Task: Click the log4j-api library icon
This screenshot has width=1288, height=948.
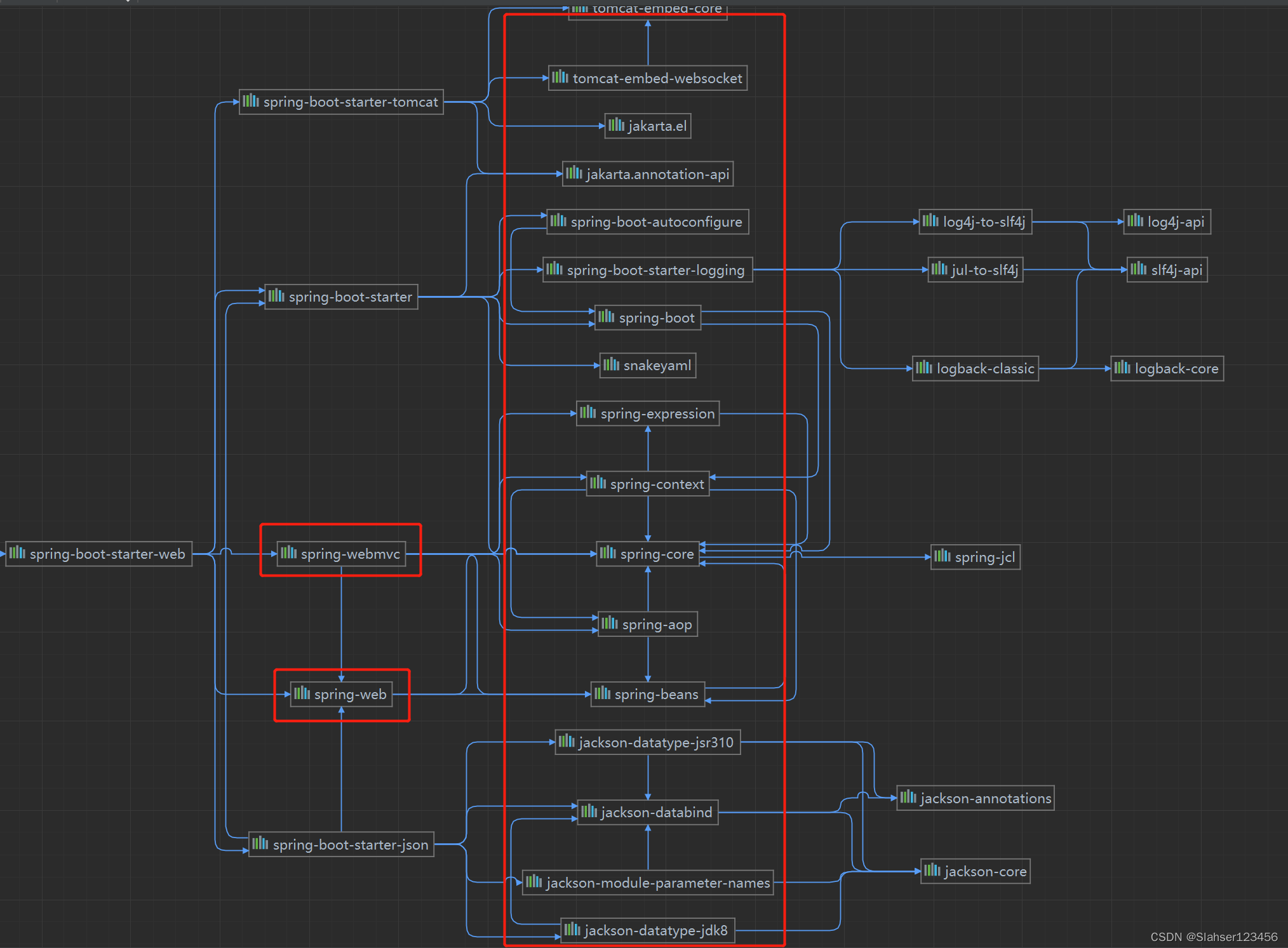Action: (1136, 221)
